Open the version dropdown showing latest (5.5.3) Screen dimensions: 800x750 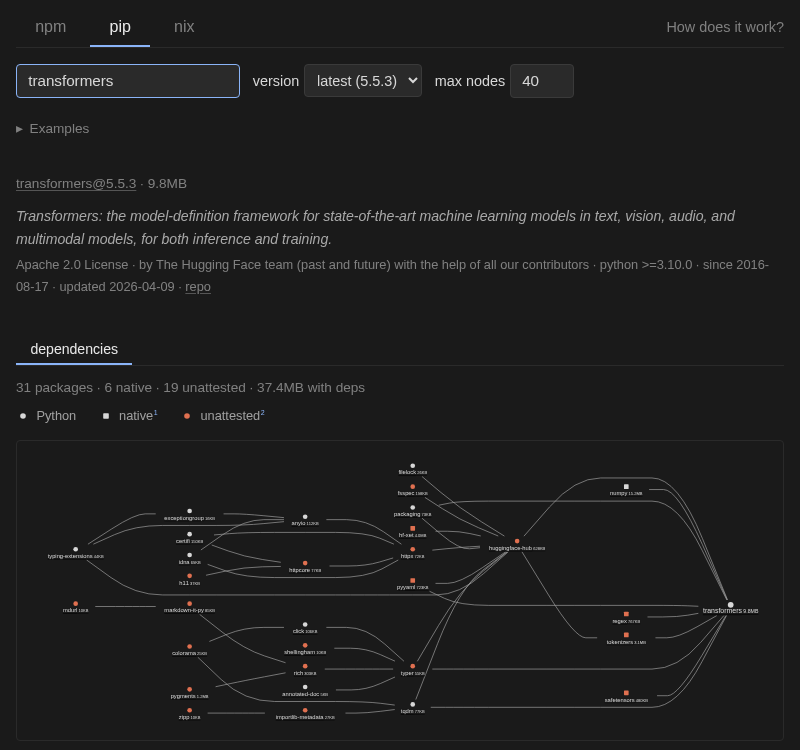click(x=362, y=81)
